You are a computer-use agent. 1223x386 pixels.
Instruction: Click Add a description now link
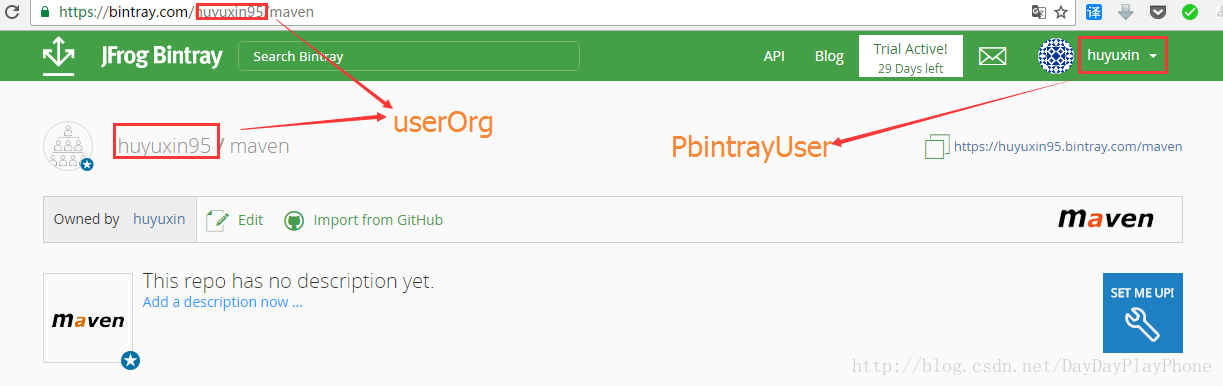(222, 302)
